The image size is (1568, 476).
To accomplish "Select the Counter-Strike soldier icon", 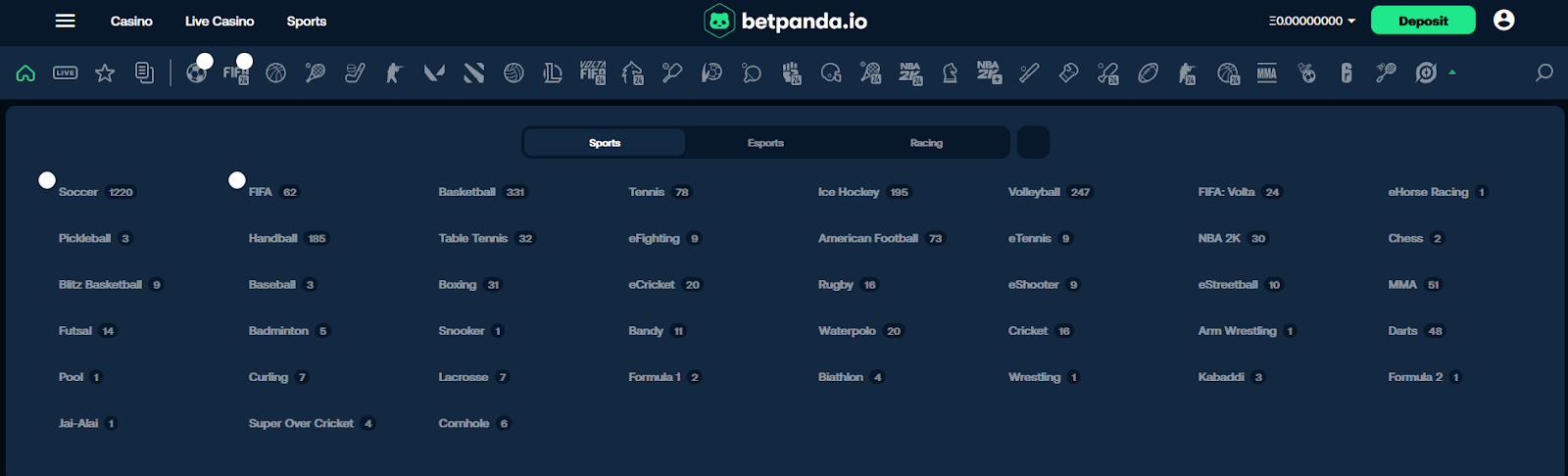I will coord(394,72).
